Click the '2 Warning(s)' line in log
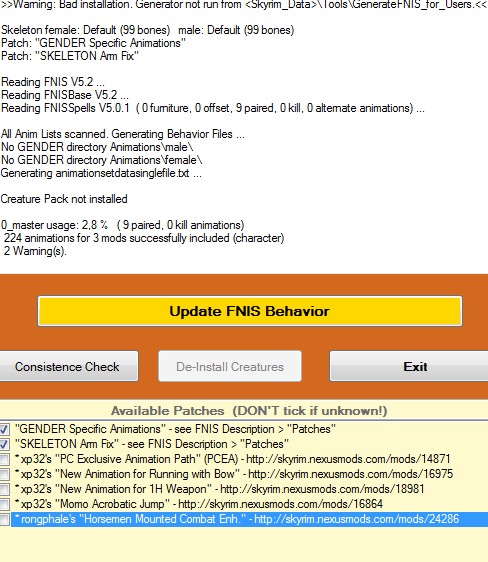Image resolution: width=488 pixels, height=562 pixels. coord(35,251)
